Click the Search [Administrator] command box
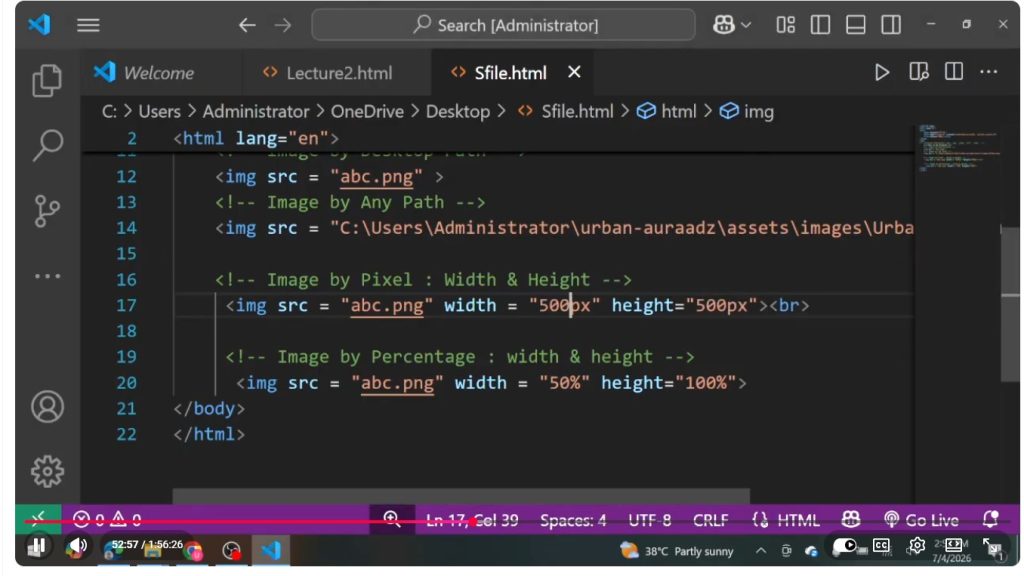The image size is (1024, 576). point(504,25)
